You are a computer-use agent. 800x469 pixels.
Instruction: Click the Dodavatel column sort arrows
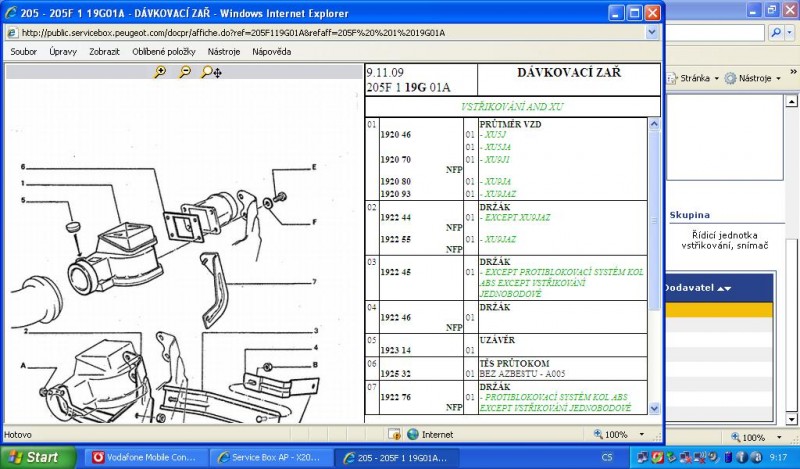click(718, 288)
